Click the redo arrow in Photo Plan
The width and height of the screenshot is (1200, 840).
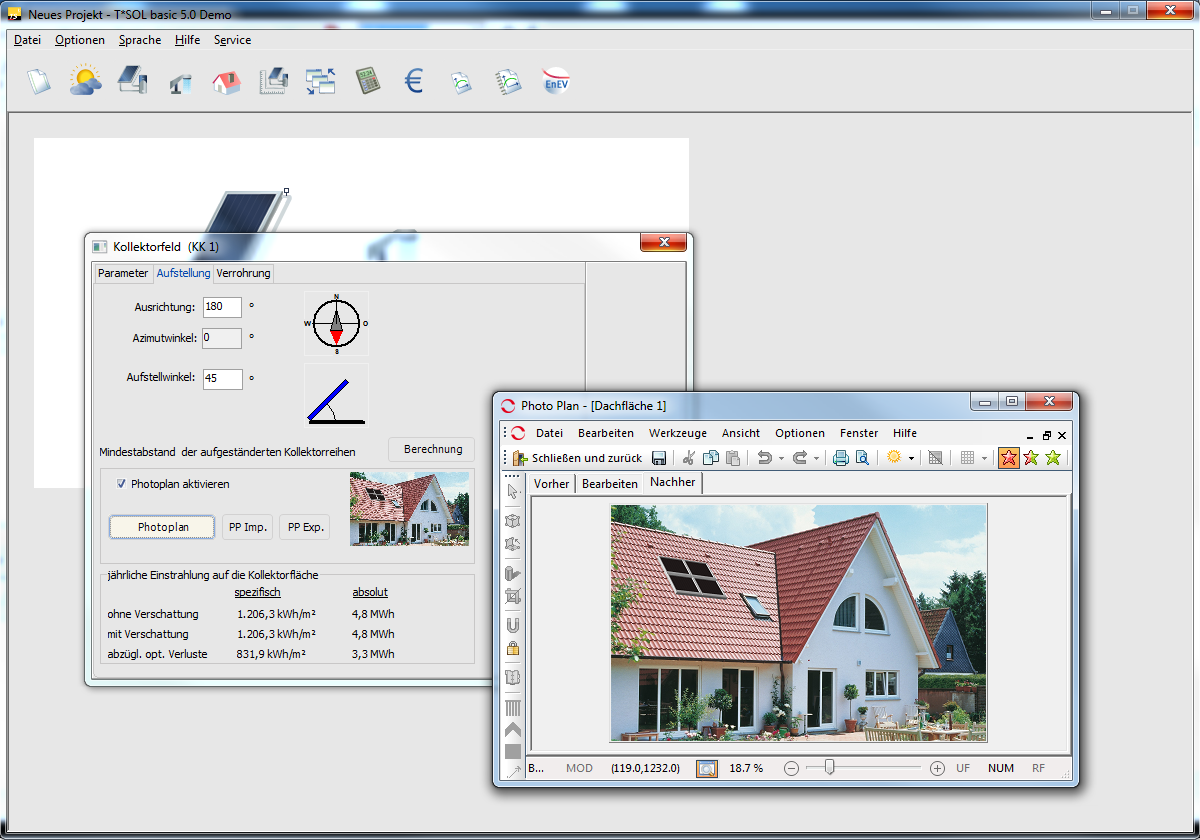800,458
